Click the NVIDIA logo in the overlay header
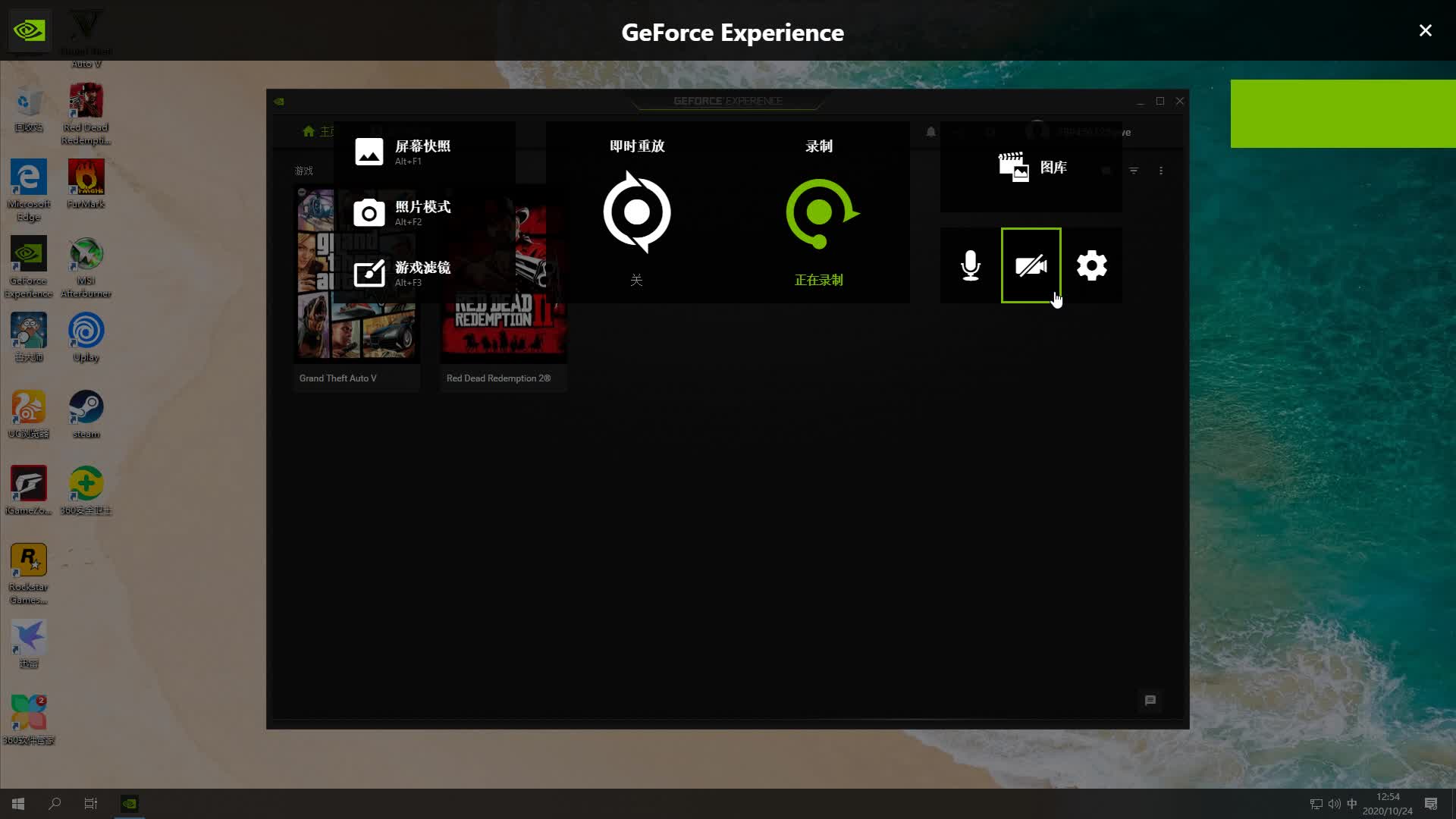This screenshot has width=1456, height=819. (30, 30)
